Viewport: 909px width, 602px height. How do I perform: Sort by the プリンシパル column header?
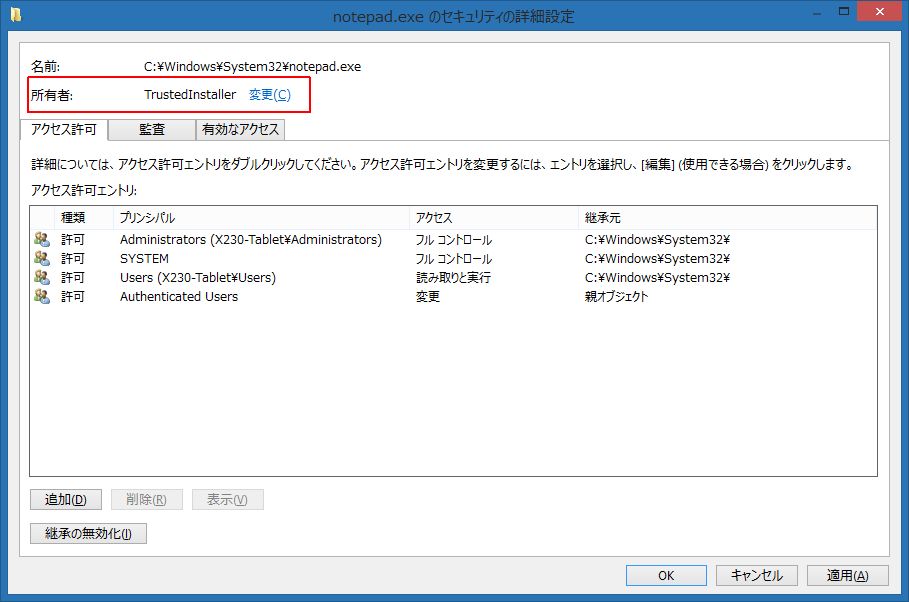[260, 217]
